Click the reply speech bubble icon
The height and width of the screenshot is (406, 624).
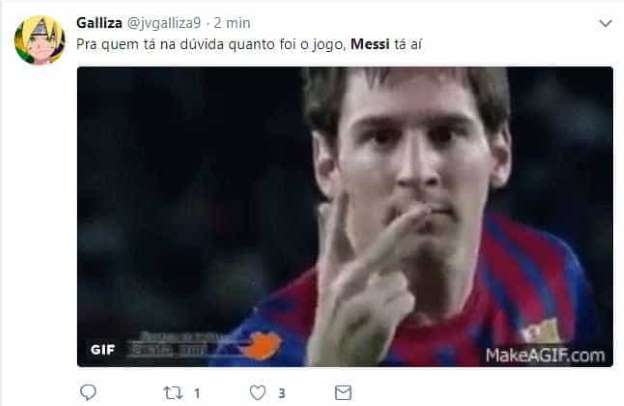click(x=88, y=392)
